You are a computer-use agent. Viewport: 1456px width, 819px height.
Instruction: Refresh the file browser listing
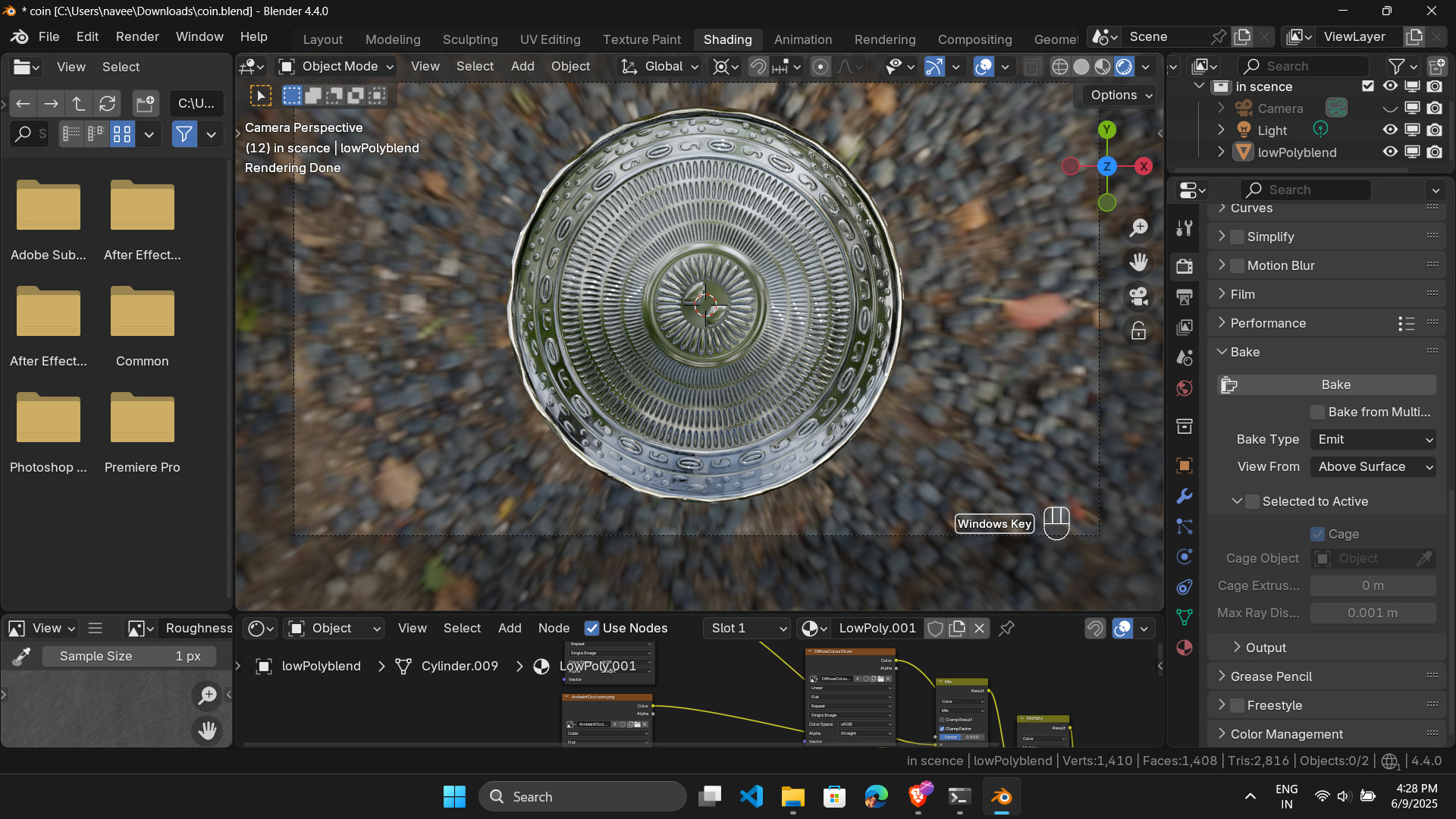pyautogui.click(x=108, y=104)
